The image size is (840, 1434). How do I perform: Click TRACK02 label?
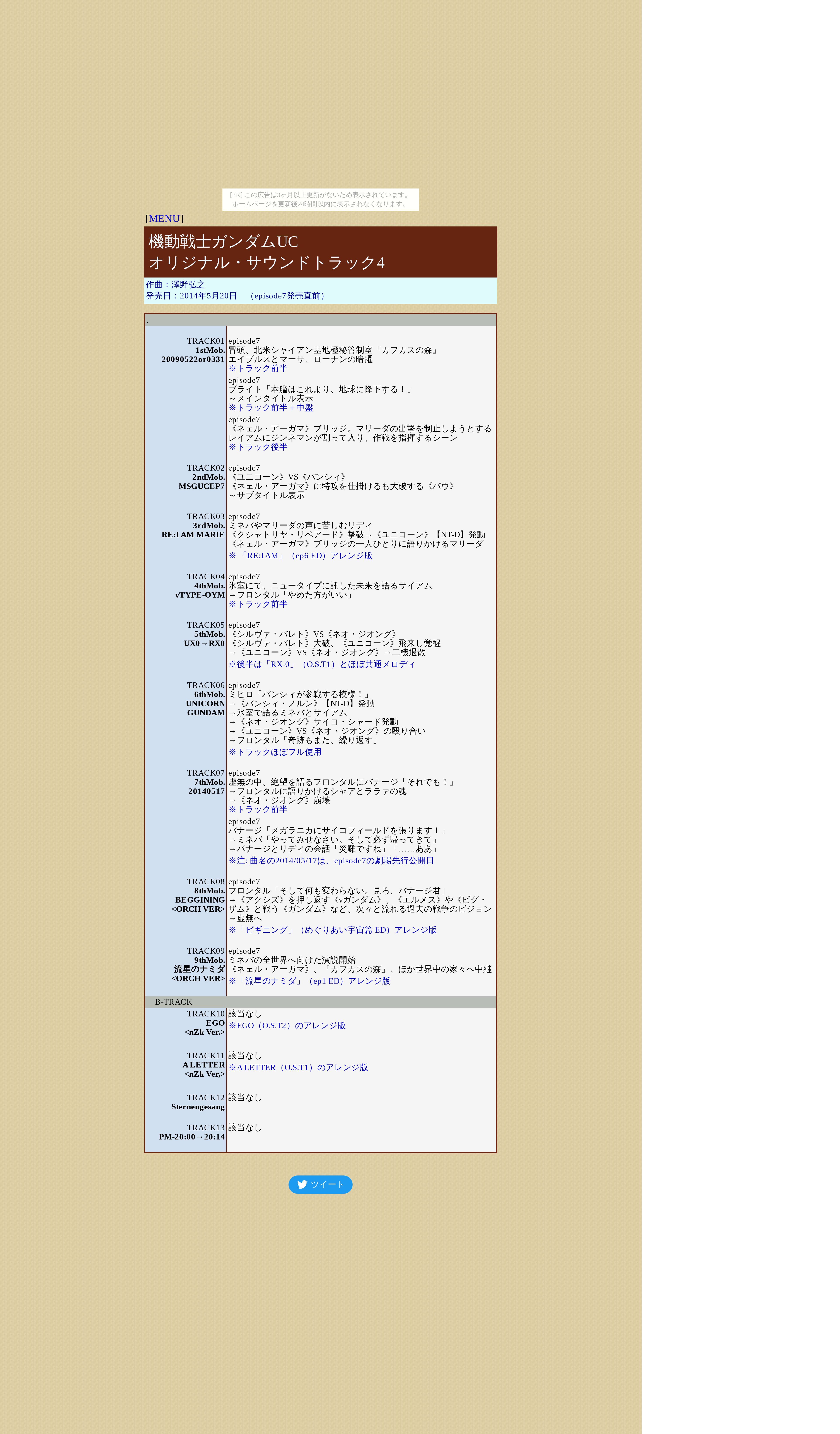click(x=206, y=468)
